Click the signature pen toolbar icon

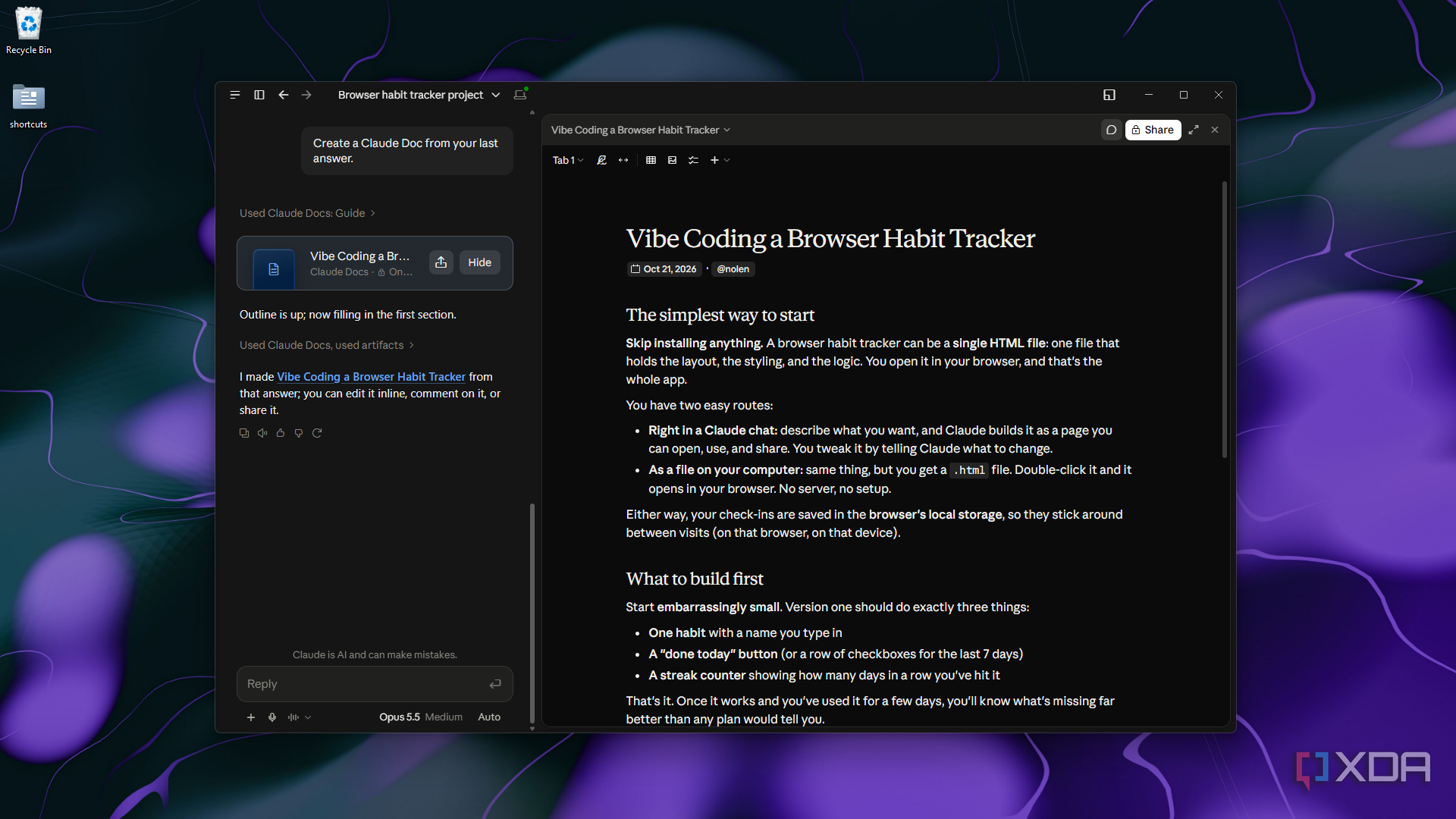601,160
